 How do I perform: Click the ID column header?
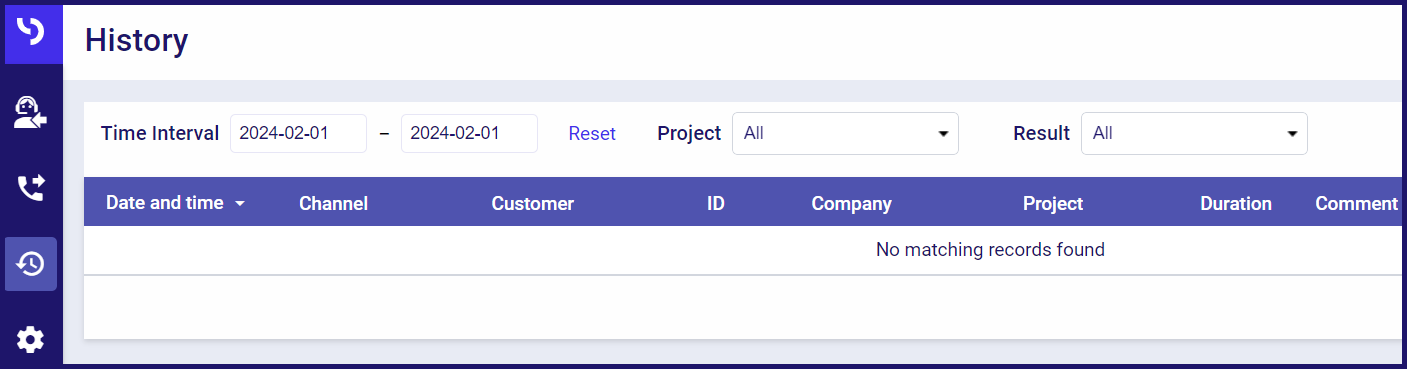pyautogui.click(x=716, y=203)
